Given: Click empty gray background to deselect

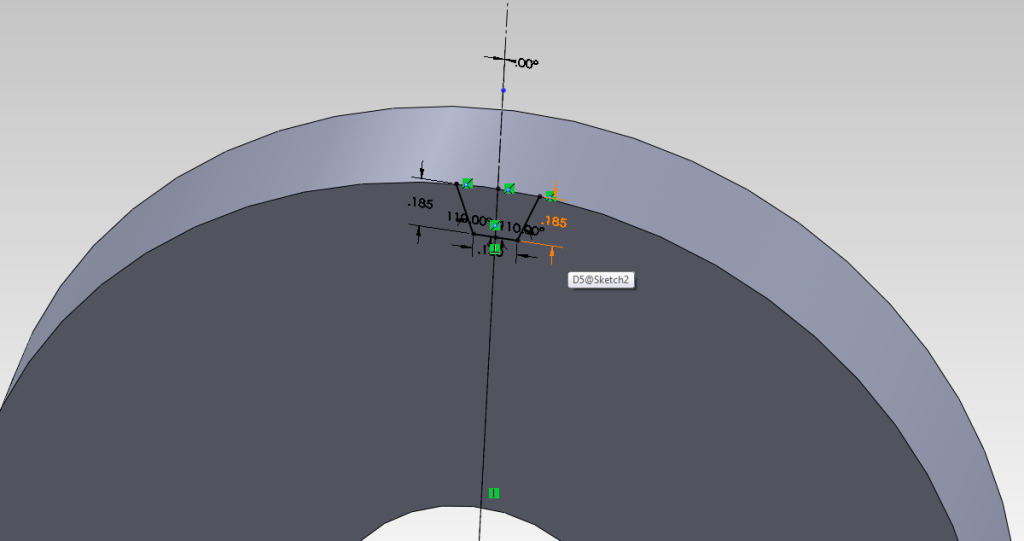Looking at the screenshot, I should pos(150,60).
